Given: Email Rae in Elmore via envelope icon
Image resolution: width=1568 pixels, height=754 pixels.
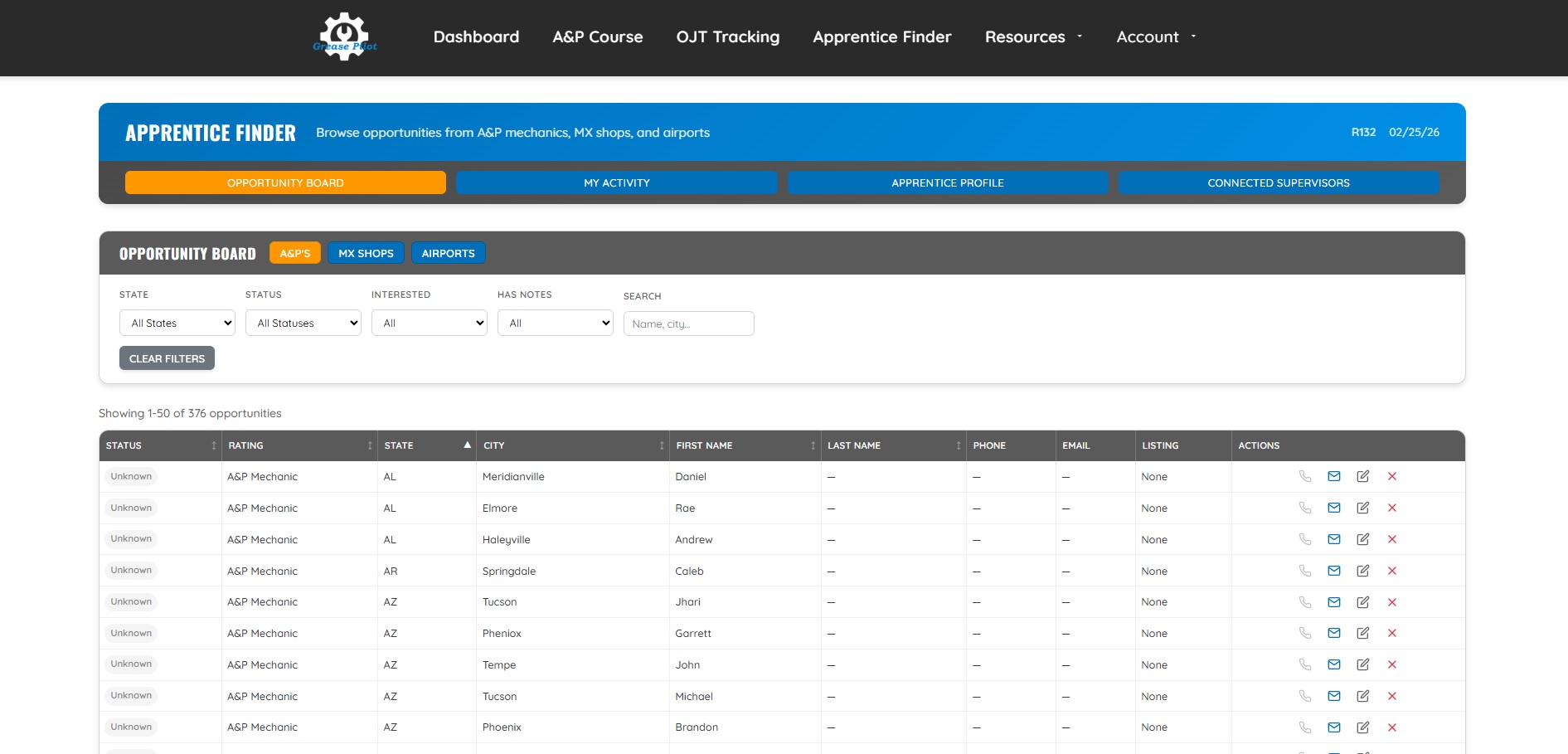Looking at the screenshot, I should (1334, 508).
